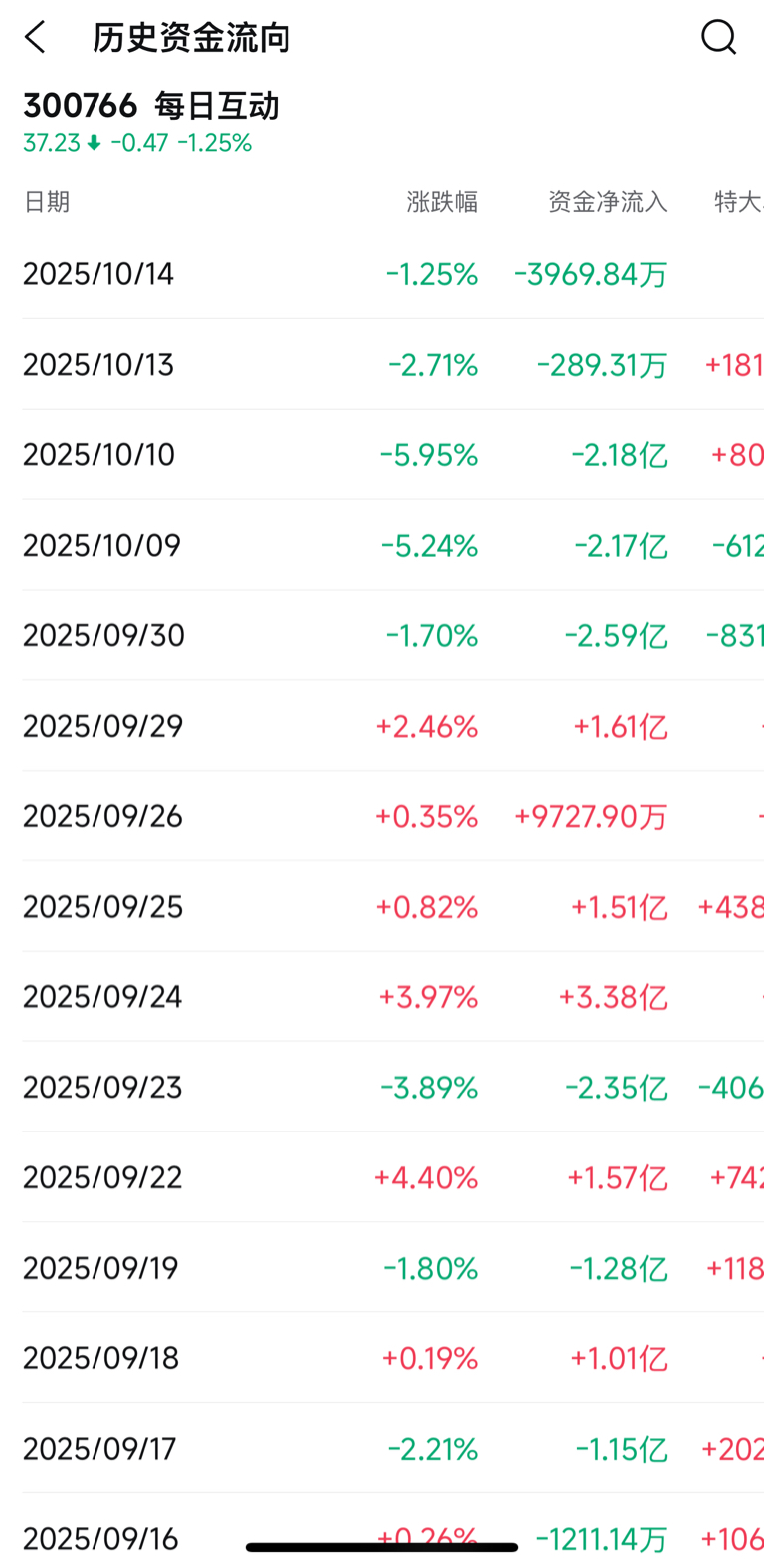Tap the -2.59亿 value on 2025/09/30
Image resolution: width=764 pixels, height=1568 pixels.
point(616,636)
